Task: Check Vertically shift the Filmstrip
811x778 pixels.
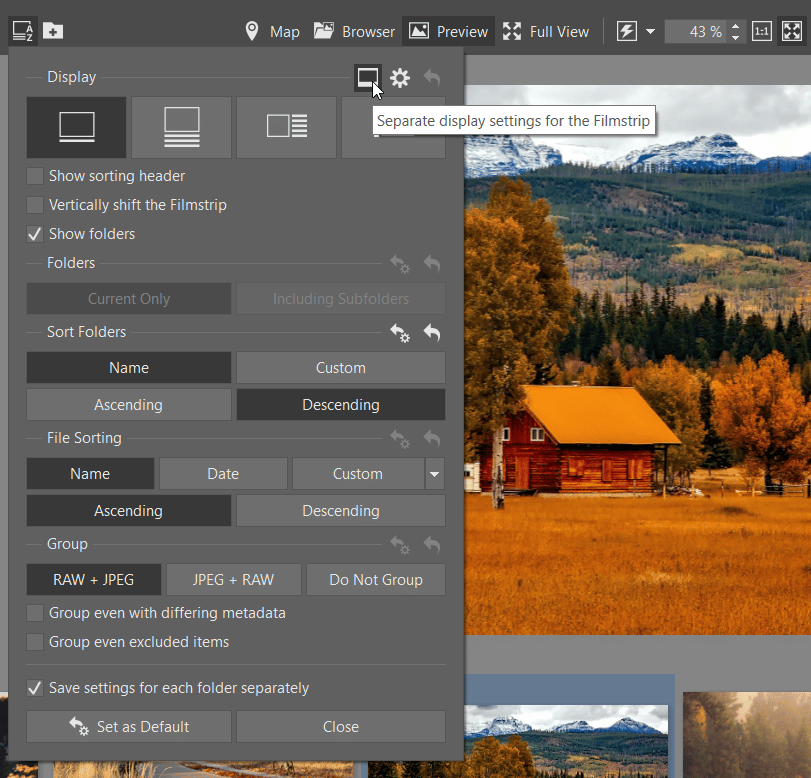Action: coord(35,204)
